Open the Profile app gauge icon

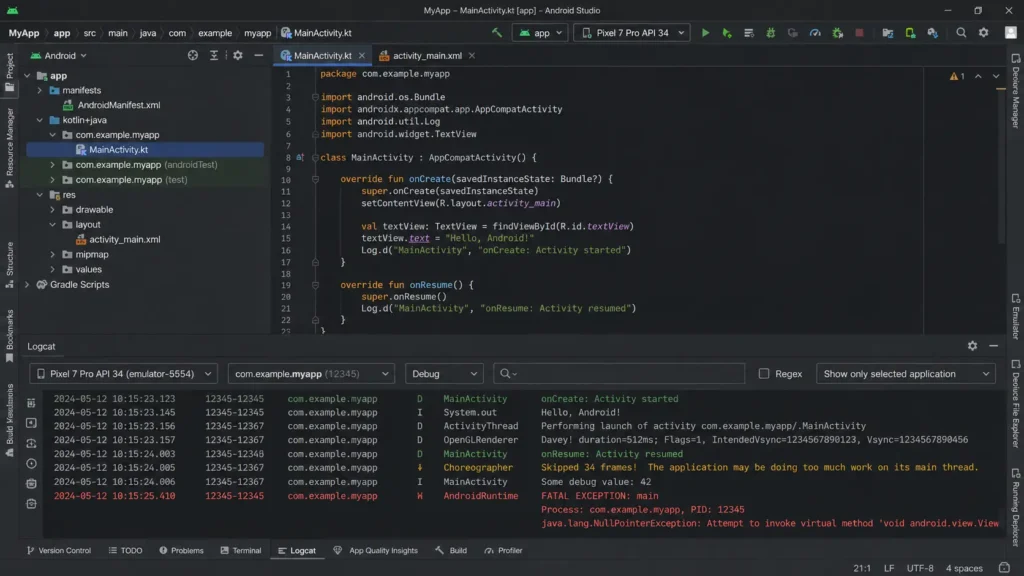[815, 33]
